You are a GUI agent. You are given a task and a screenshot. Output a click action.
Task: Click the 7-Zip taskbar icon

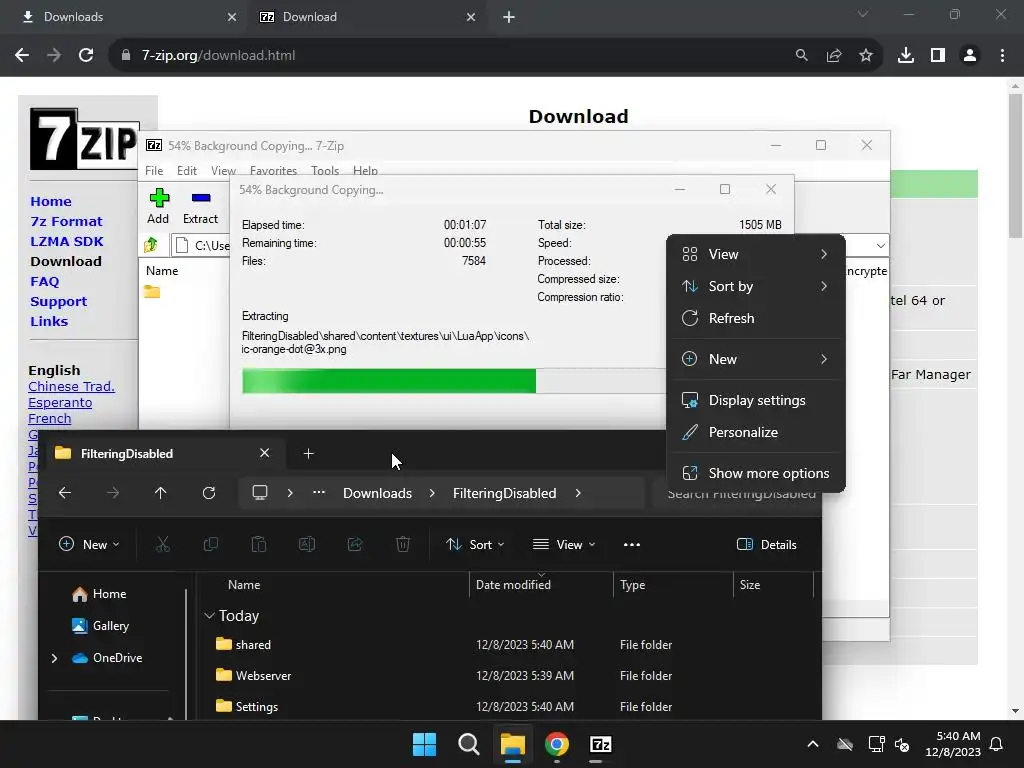601,744
